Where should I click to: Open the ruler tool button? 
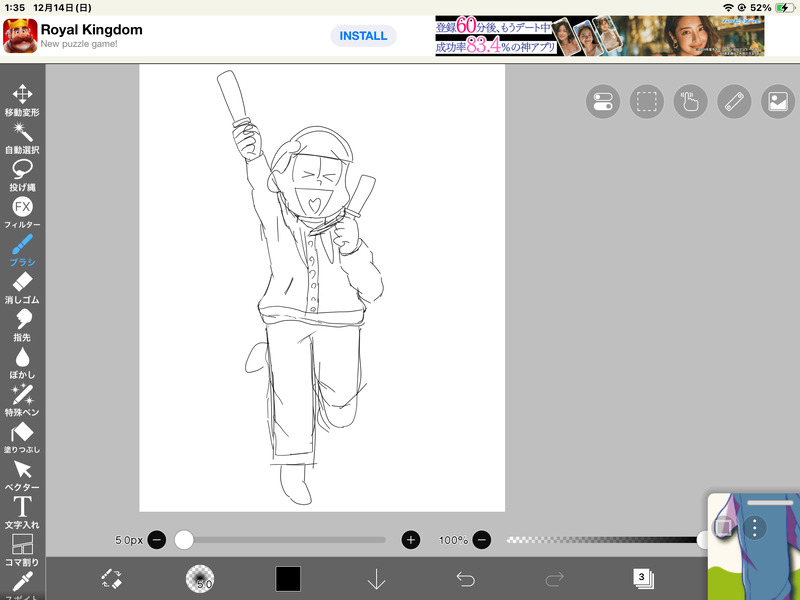(x=734, y=102)
